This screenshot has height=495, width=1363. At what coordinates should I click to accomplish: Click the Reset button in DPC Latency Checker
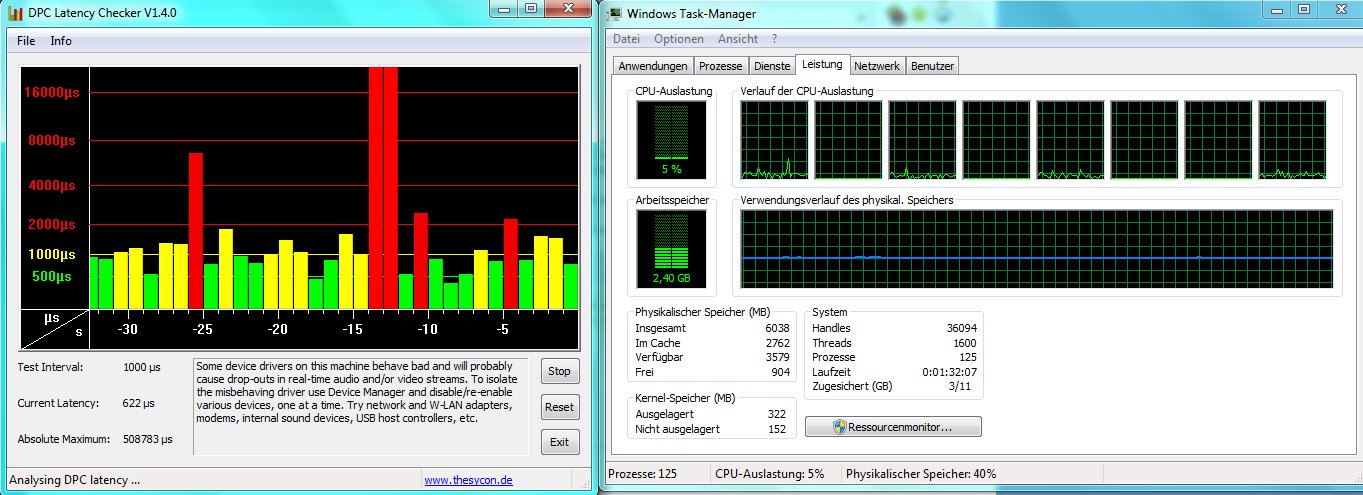click(559, 407)
